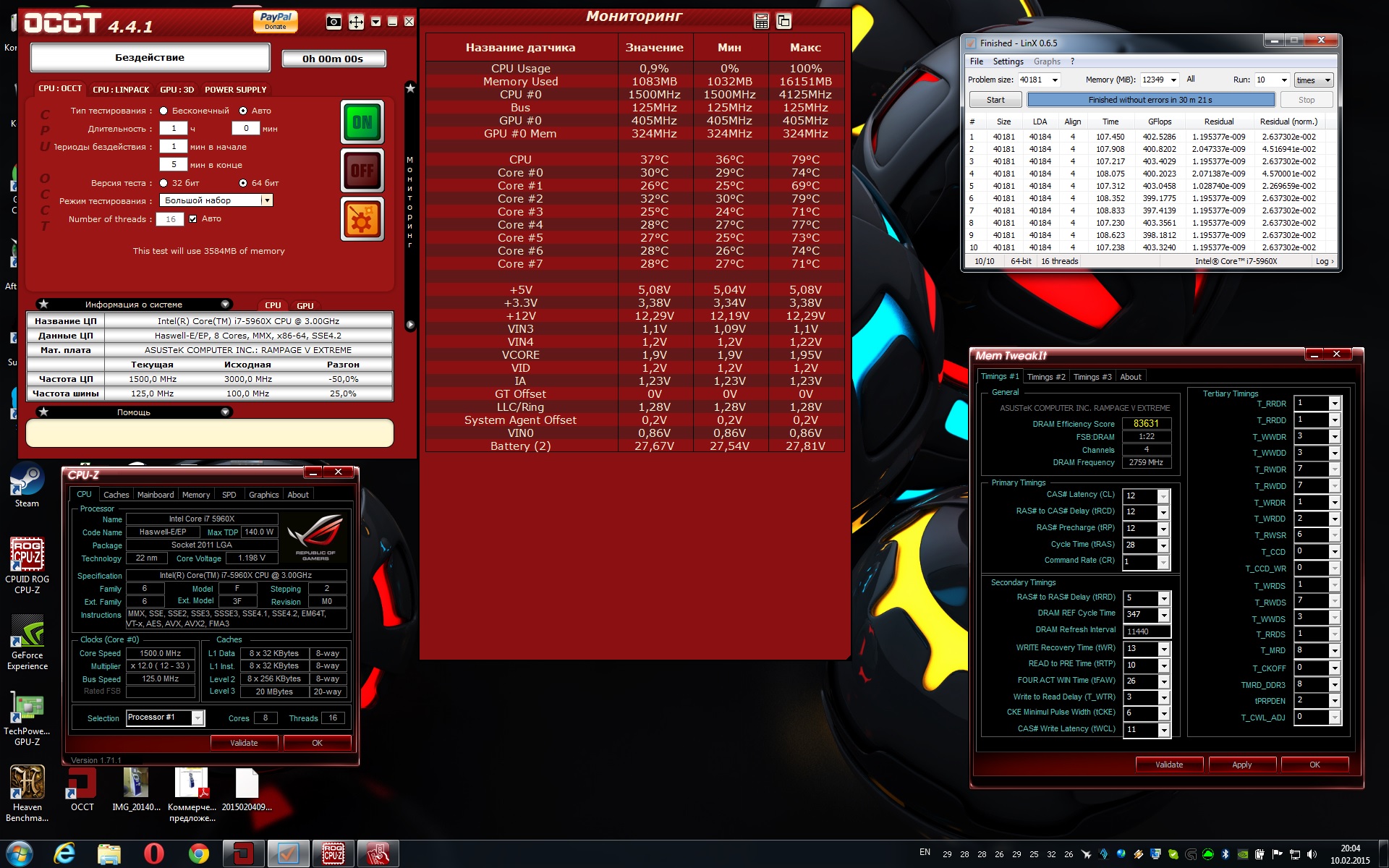This screenshot has height=868, width=1389.
Task: Open the LinX Problem size dropdown
Action: pyautogui.click(x=1055, y=80)
